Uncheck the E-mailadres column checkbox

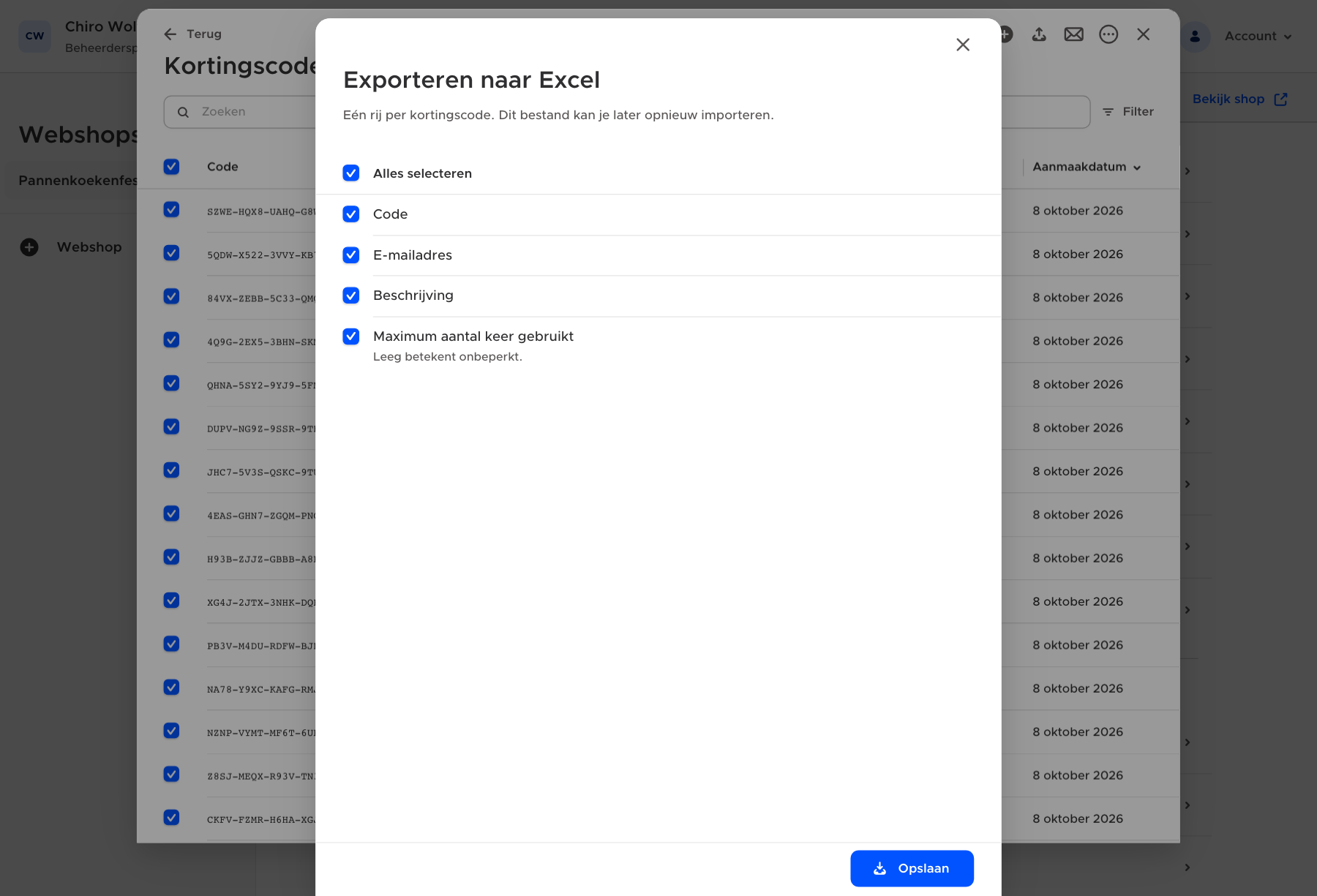pyautogui.click(x=351, y=255)
